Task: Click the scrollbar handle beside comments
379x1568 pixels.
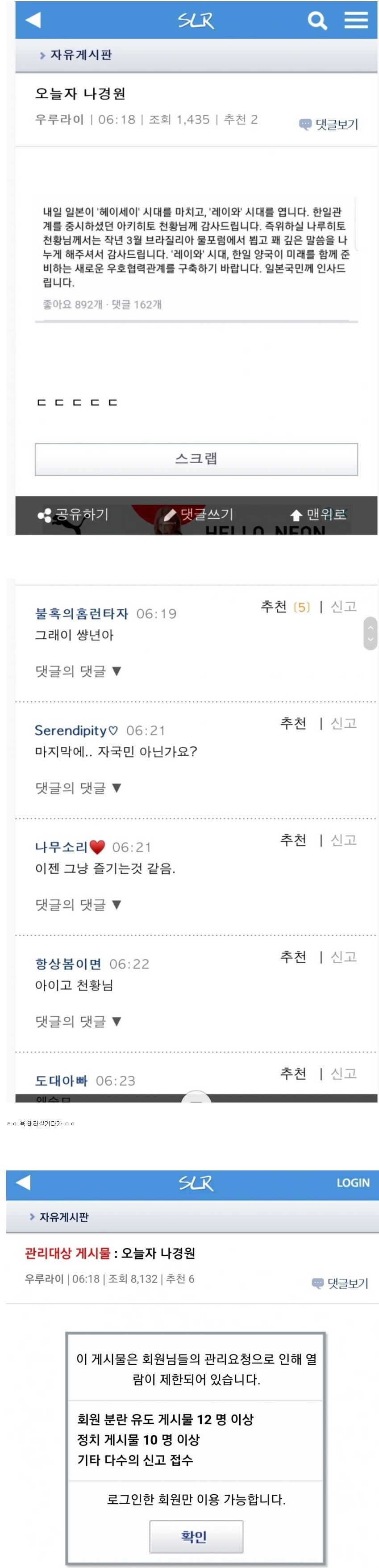Action: [370, 633]
